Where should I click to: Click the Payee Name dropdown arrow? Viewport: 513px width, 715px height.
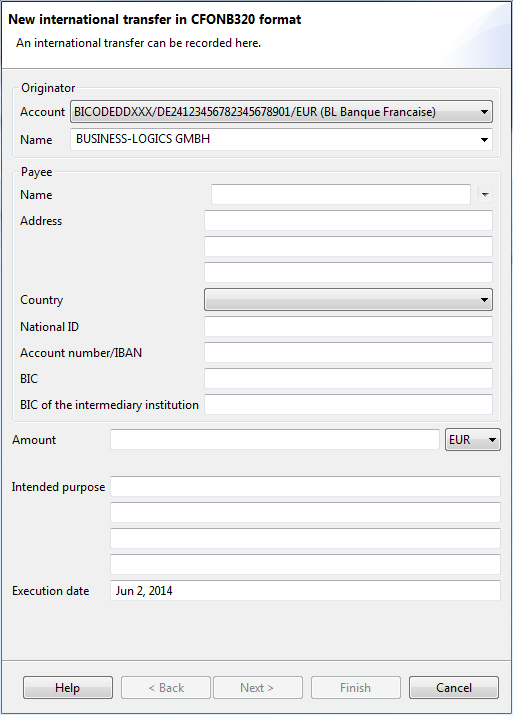point(485,195)
